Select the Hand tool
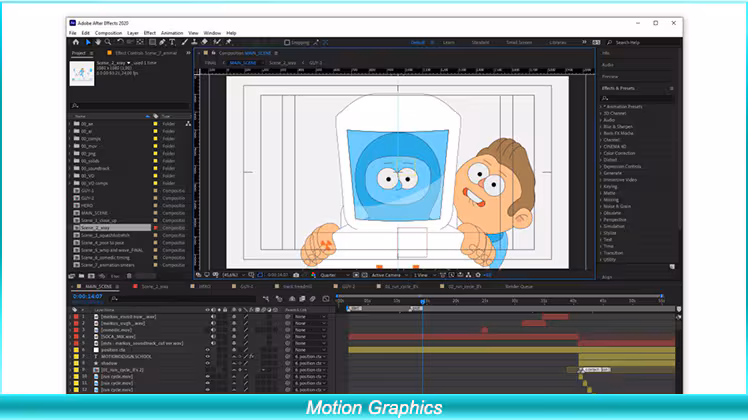Image resolution: width=748 pixels, height=420 pixels. point(98,42)
